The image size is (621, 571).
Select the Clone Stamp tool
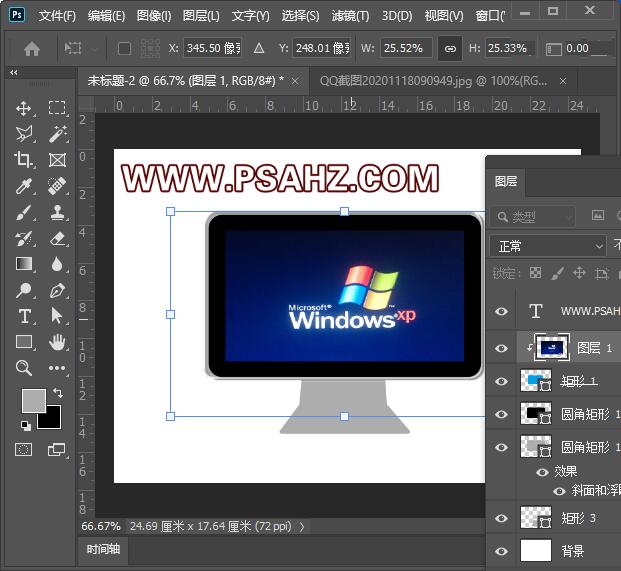click(57, 212)
